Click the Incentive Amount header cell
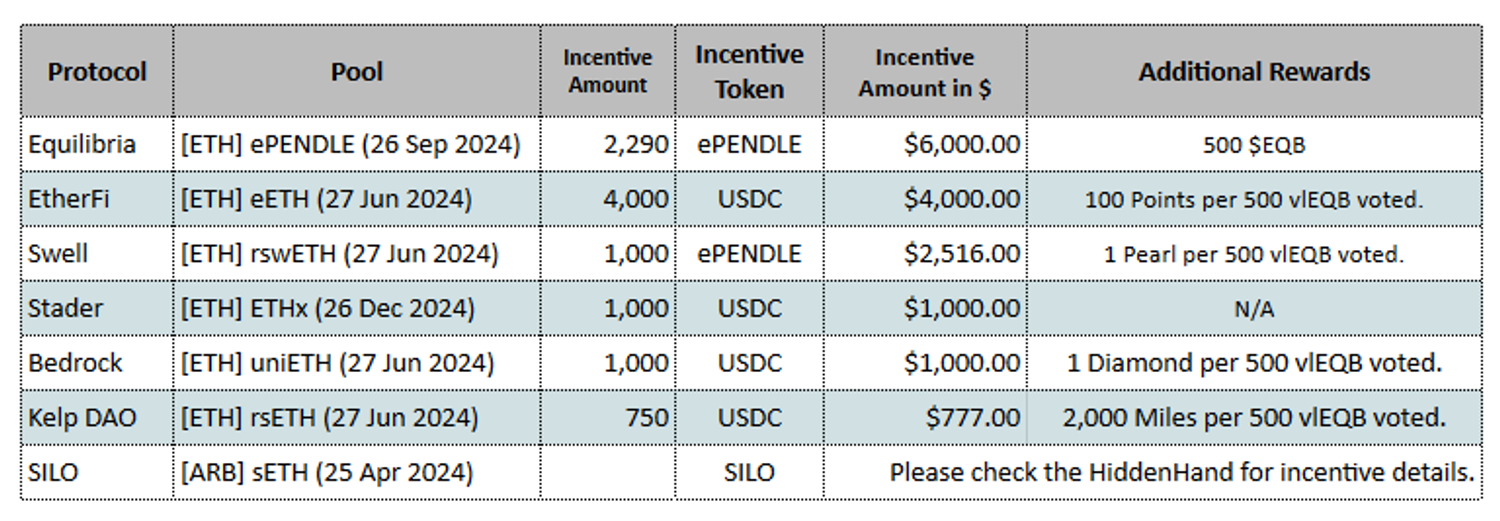 tap(607, 72)
